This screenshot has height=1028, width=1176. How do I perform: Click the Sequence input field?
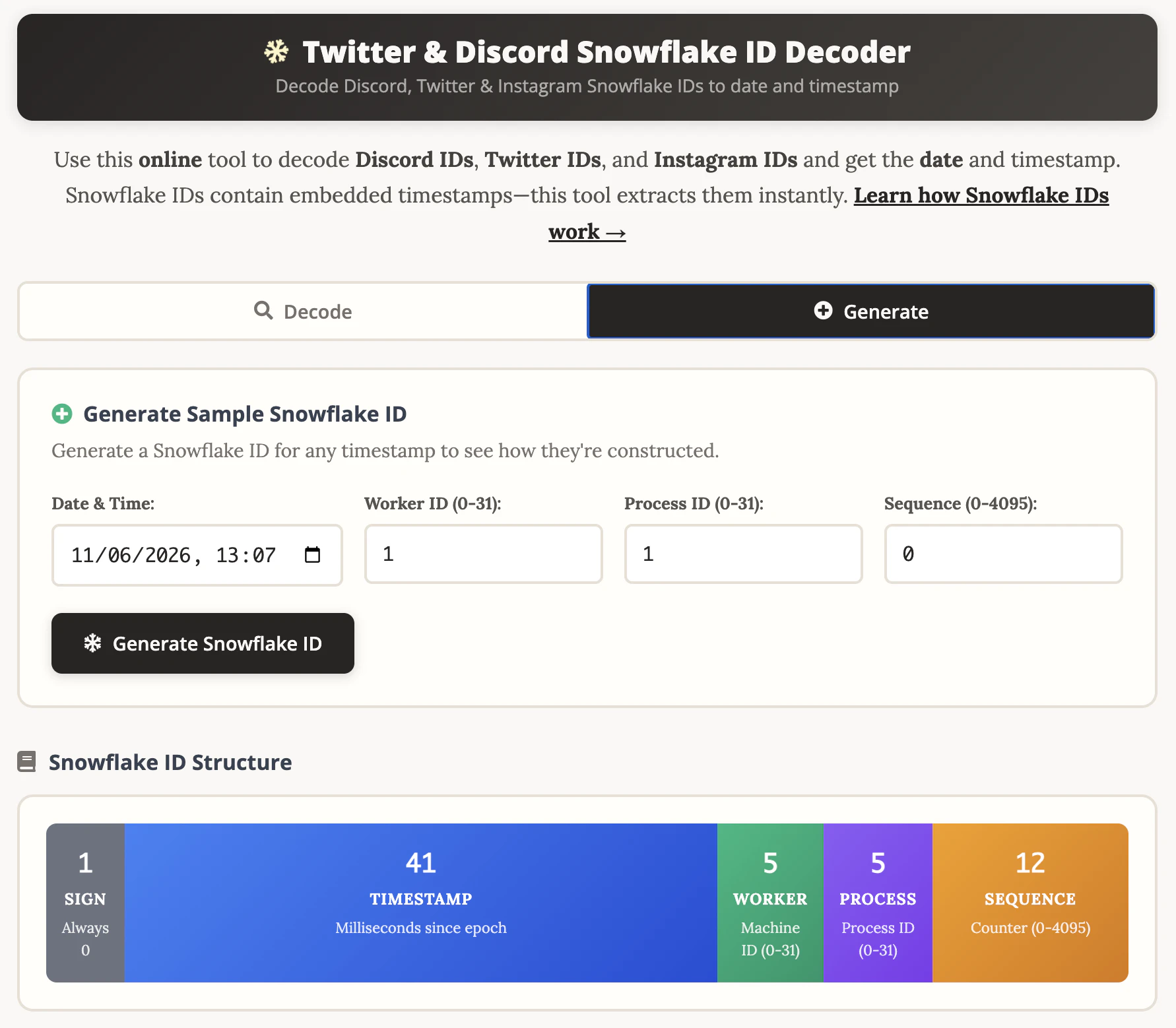click(1004, 554)
